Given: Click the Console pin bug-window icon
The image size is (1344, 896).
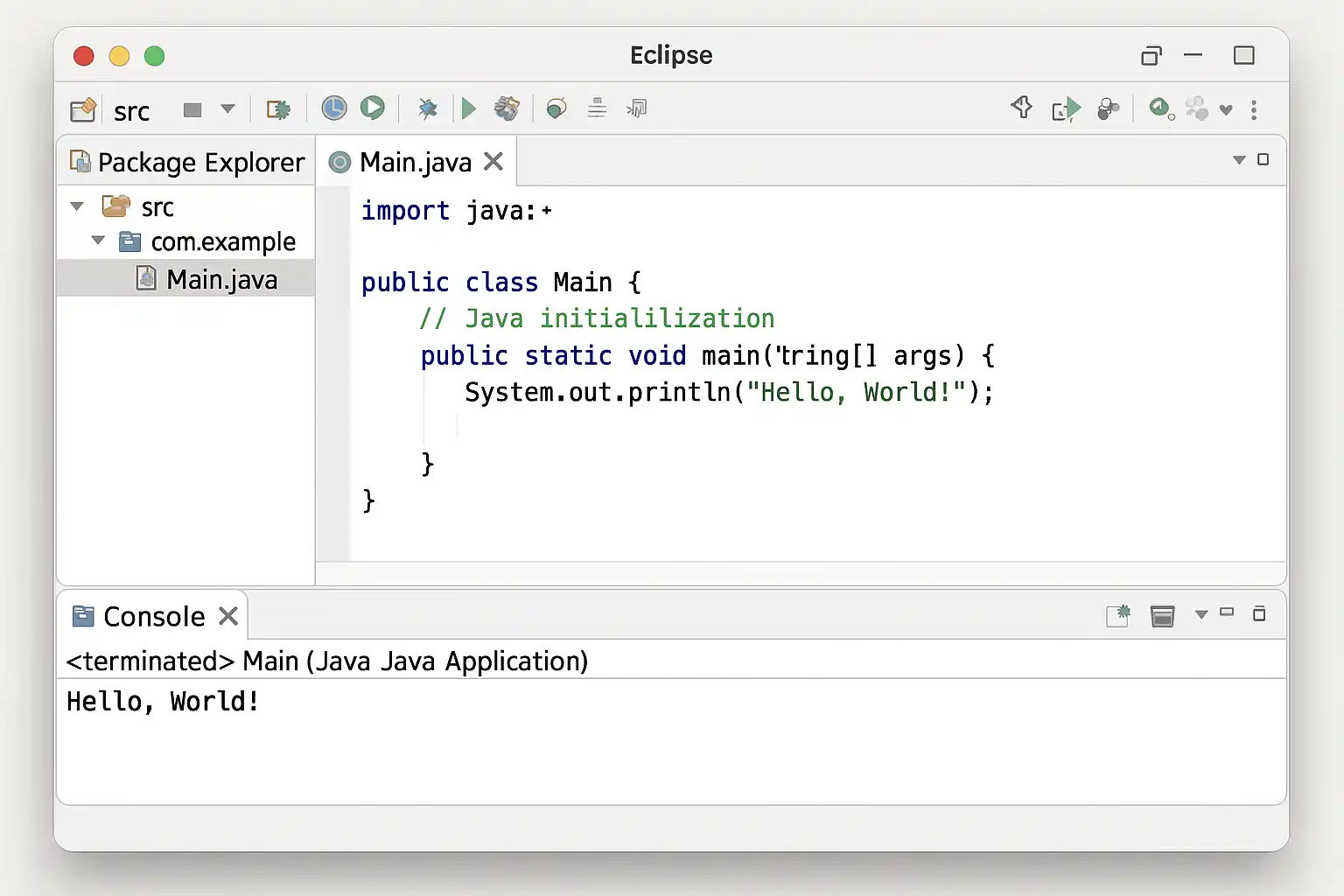Looking at the screenshot, I should pos(1119,616).
